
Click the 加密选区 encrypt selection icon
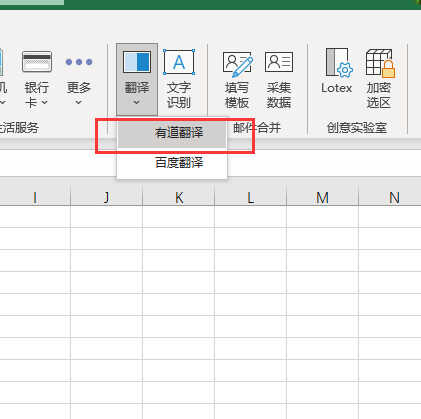coord(380,63)
